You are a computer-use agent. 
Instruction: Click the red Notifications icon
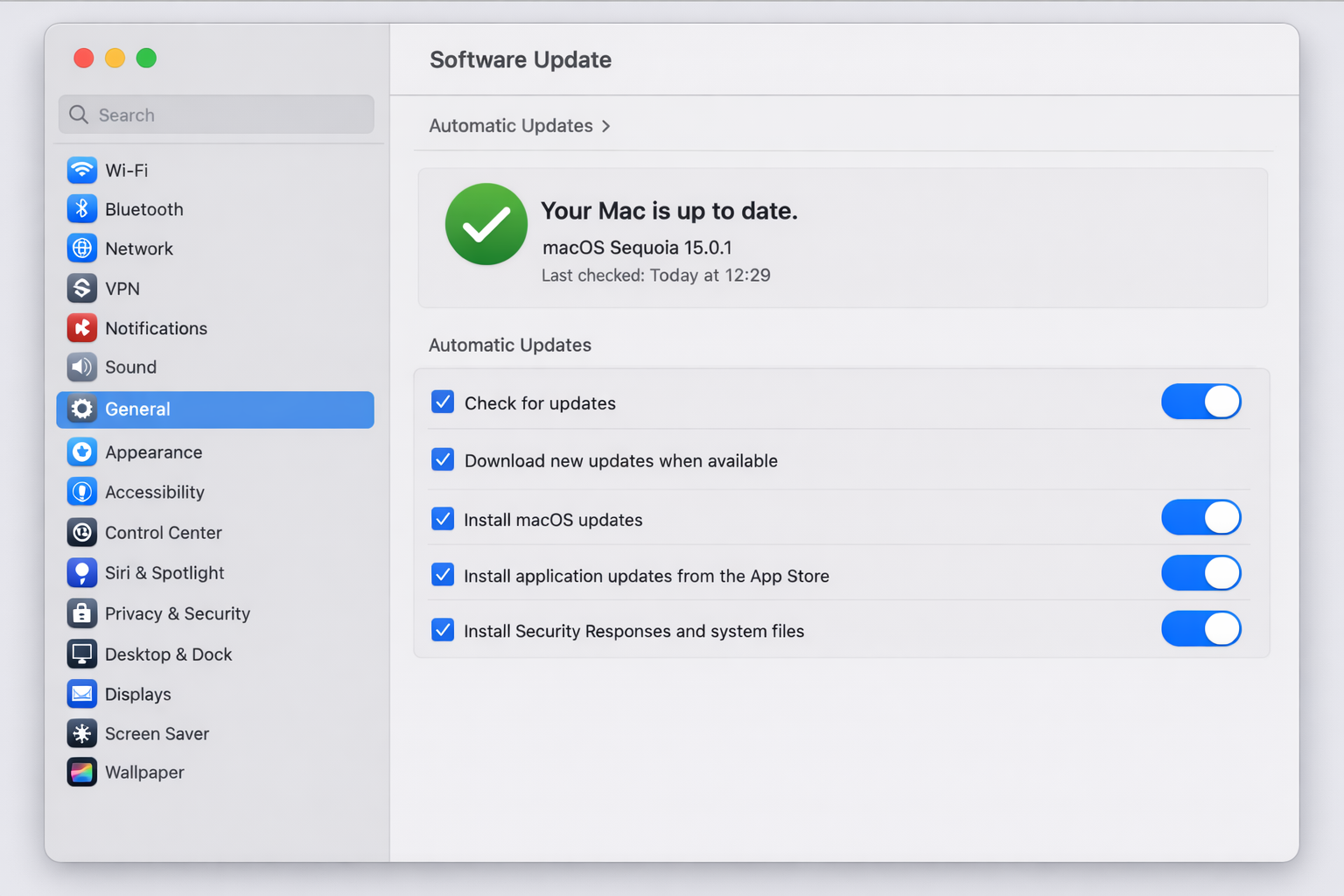coord(82,328)
